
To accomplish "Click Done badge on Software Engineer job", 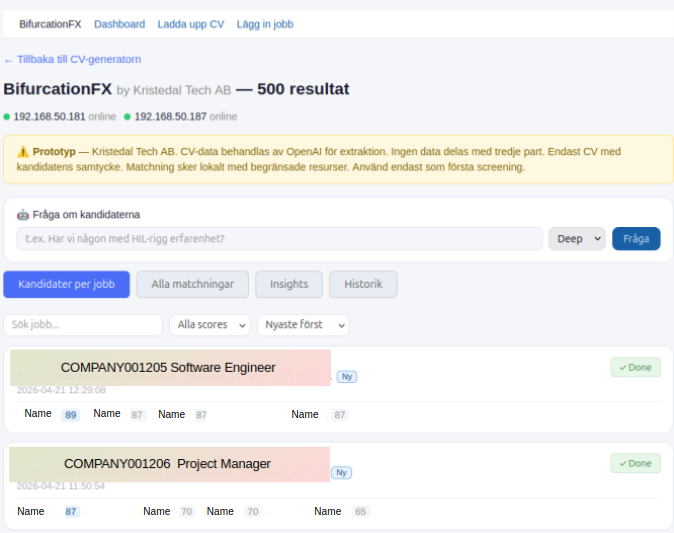I will [x=635, y=367].
